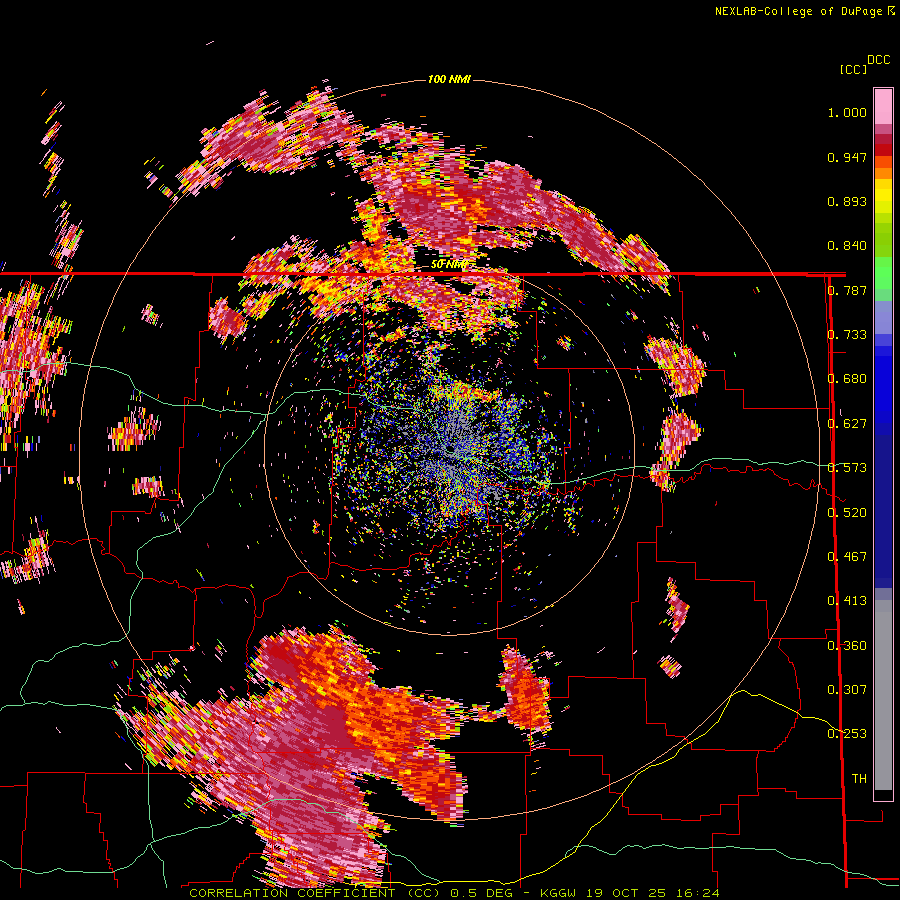Click the 100 NMI range ring label
The width and height of the screenshot is (900, 900).
point(449,79)
